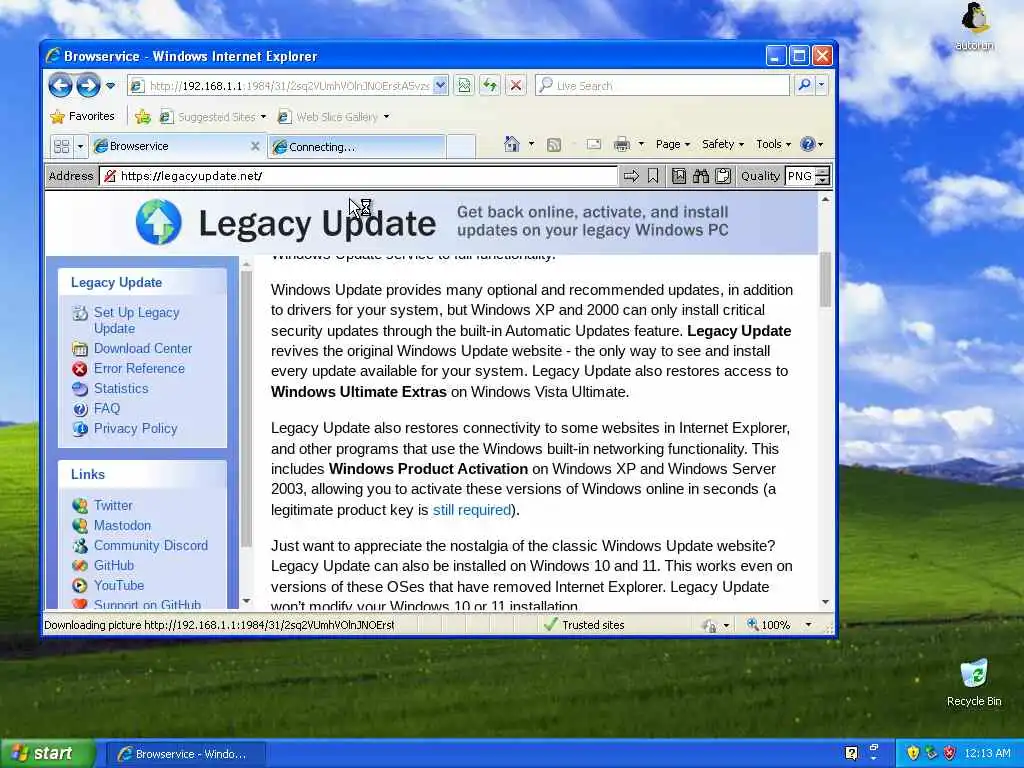Click the IE URL field showing 192.168.1.1
Image resolution: width=1024 pixels, height=768 pixels.
point(281,86)
